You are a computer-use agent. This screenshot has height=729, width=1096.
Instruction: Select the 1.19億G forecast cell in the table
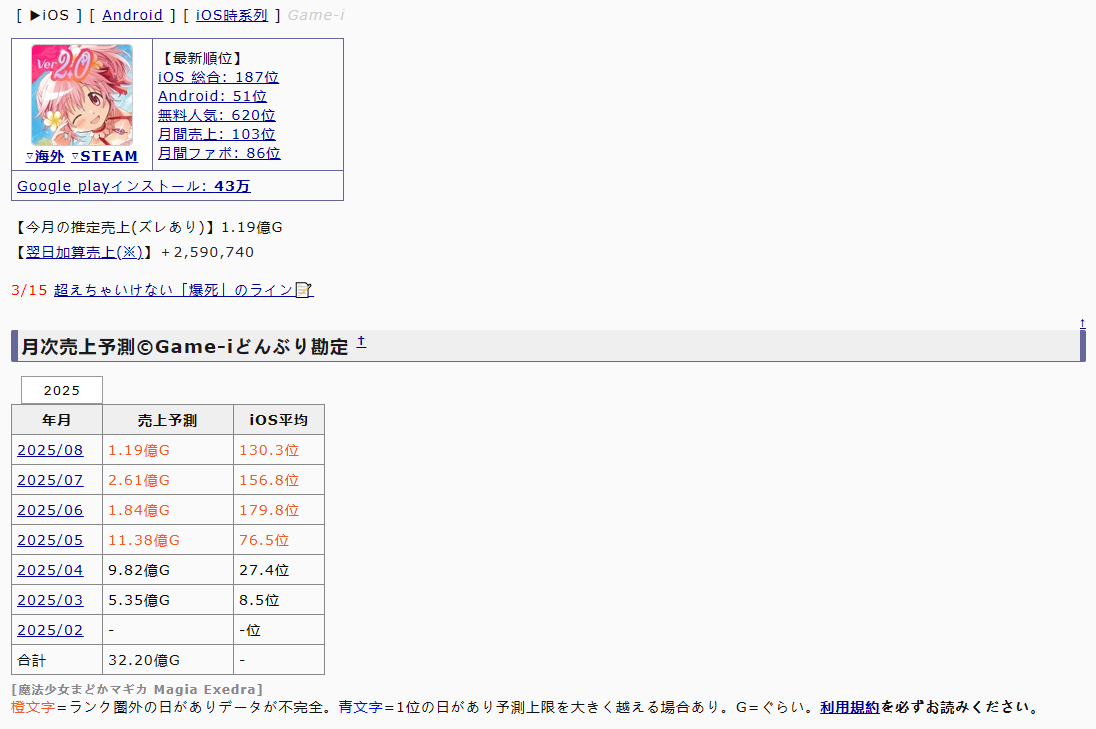(x=168, y=450)
